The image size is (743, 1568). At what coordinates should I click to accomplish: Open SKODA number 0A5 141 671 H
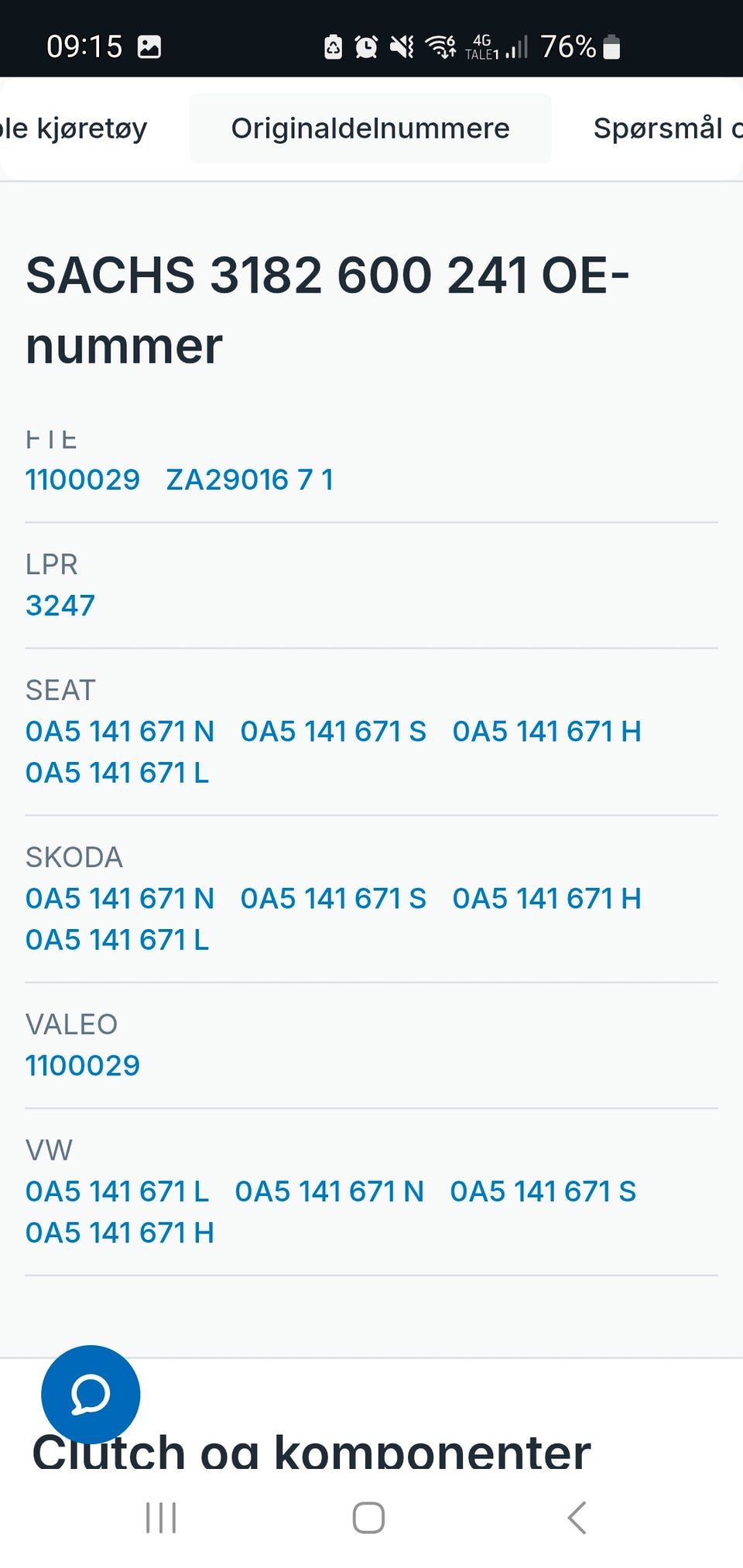click(546, 898)
